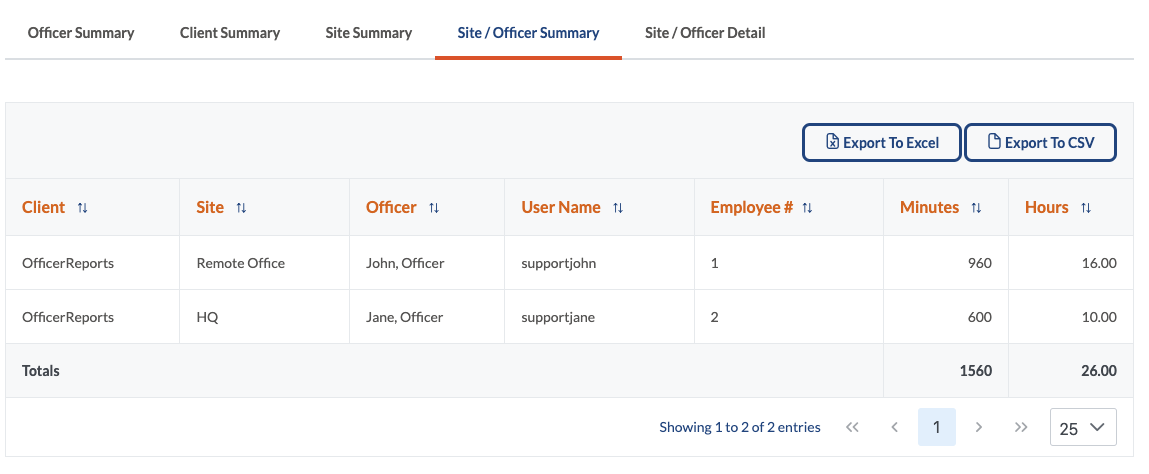Sort by Site column arrows icon
The image size is (1149, 474).
pyautogui.click(x=242, y=208)
